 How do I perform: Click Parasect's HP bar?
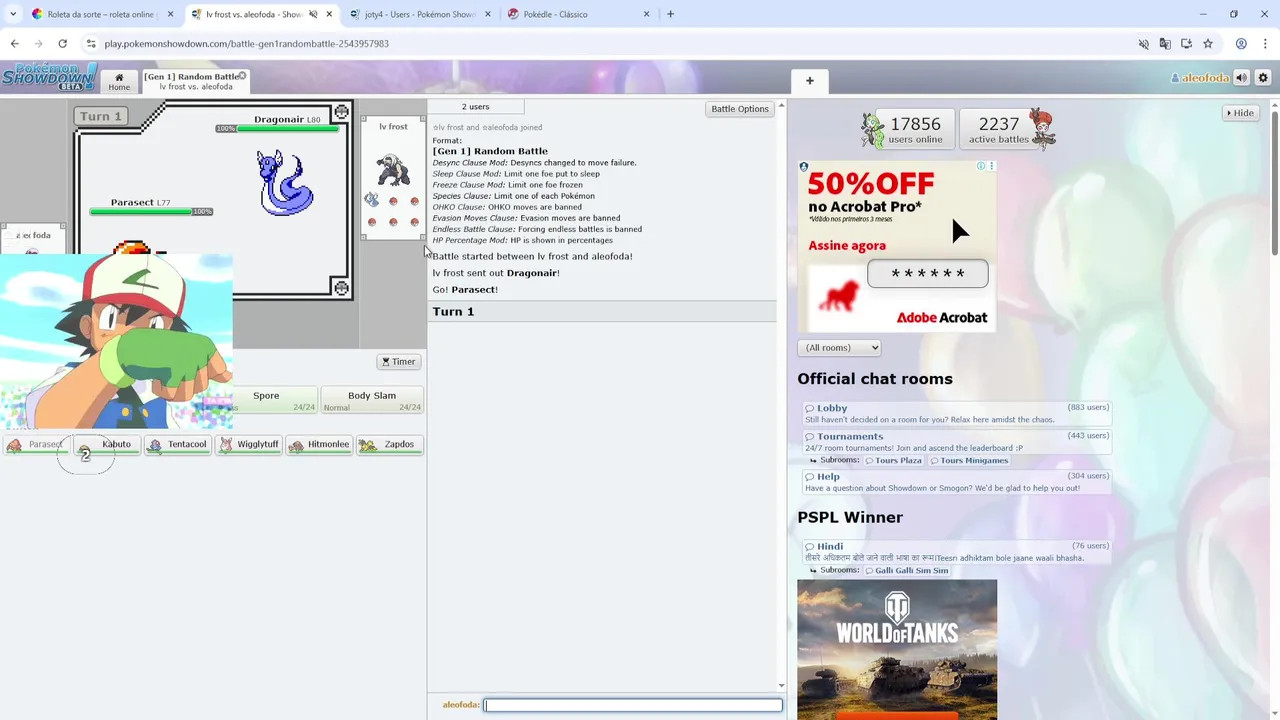[151, 212]
